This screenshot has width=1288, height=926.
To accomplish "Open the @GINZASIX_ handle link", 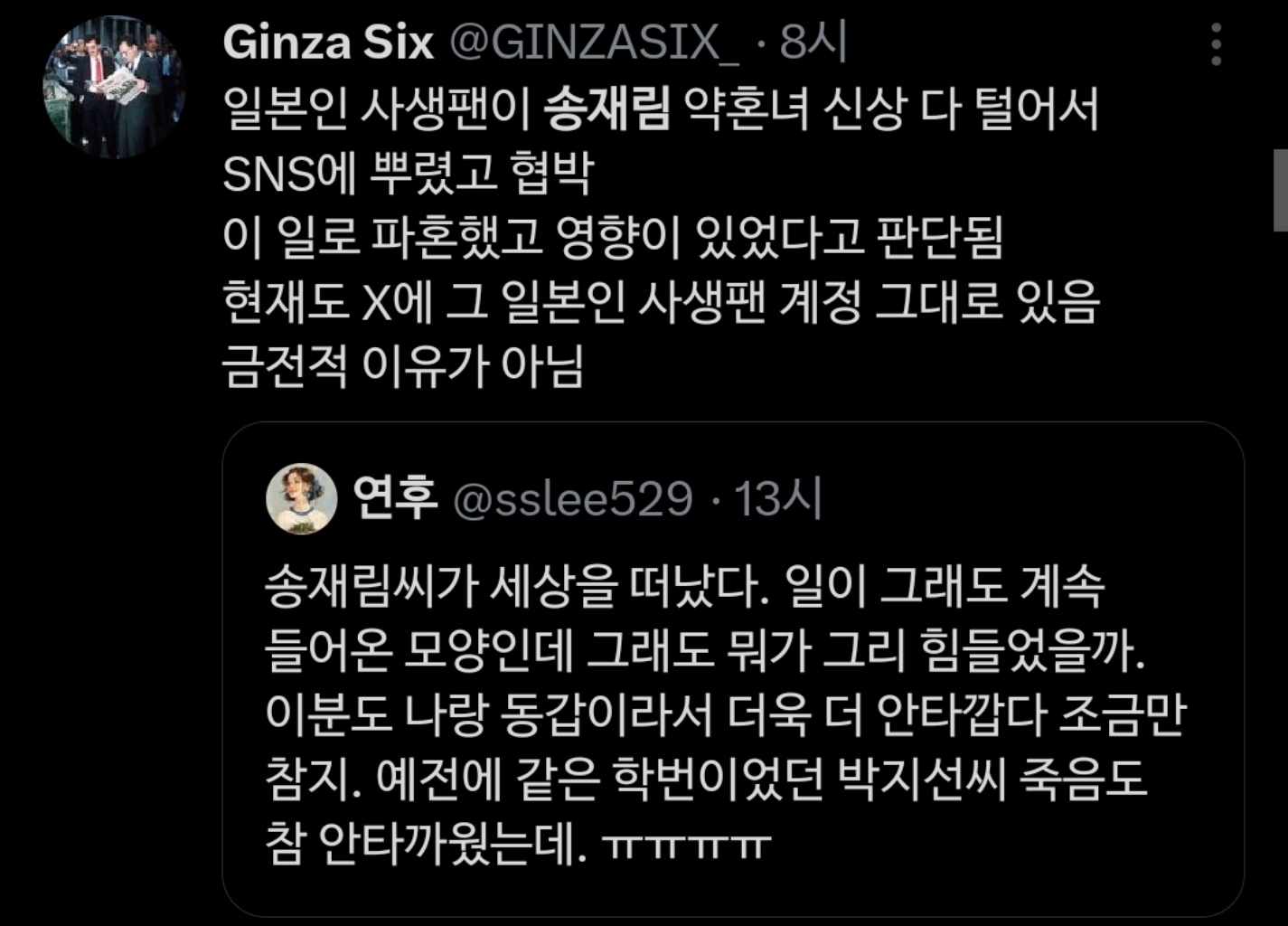I will pyautogui.click(x=594, y=43).
